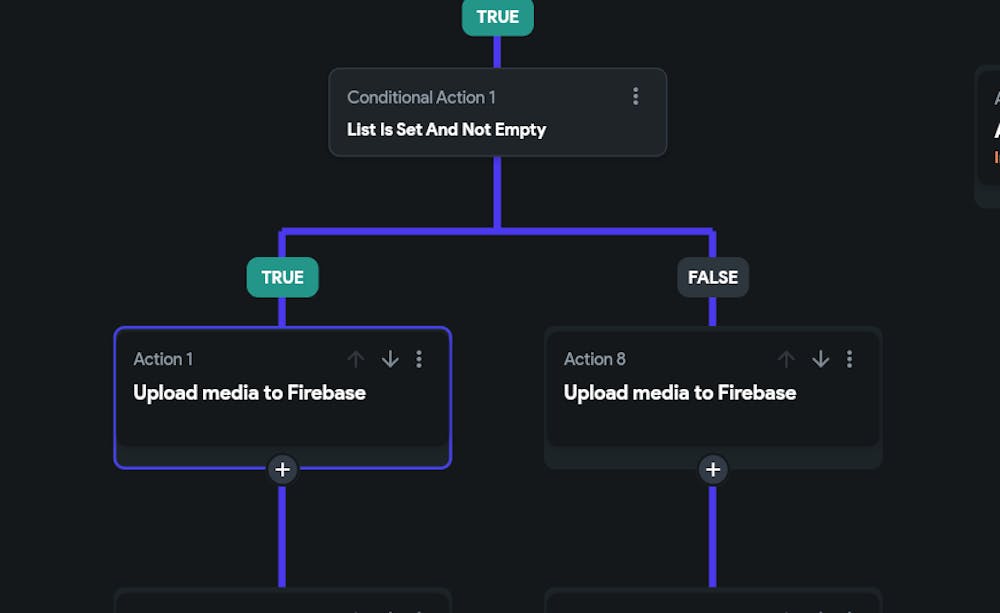Image resolution: width=1000 pixels, height=613 pixels.
Task: Open Action 1's three-dot menu
Action: pos(419,359)
